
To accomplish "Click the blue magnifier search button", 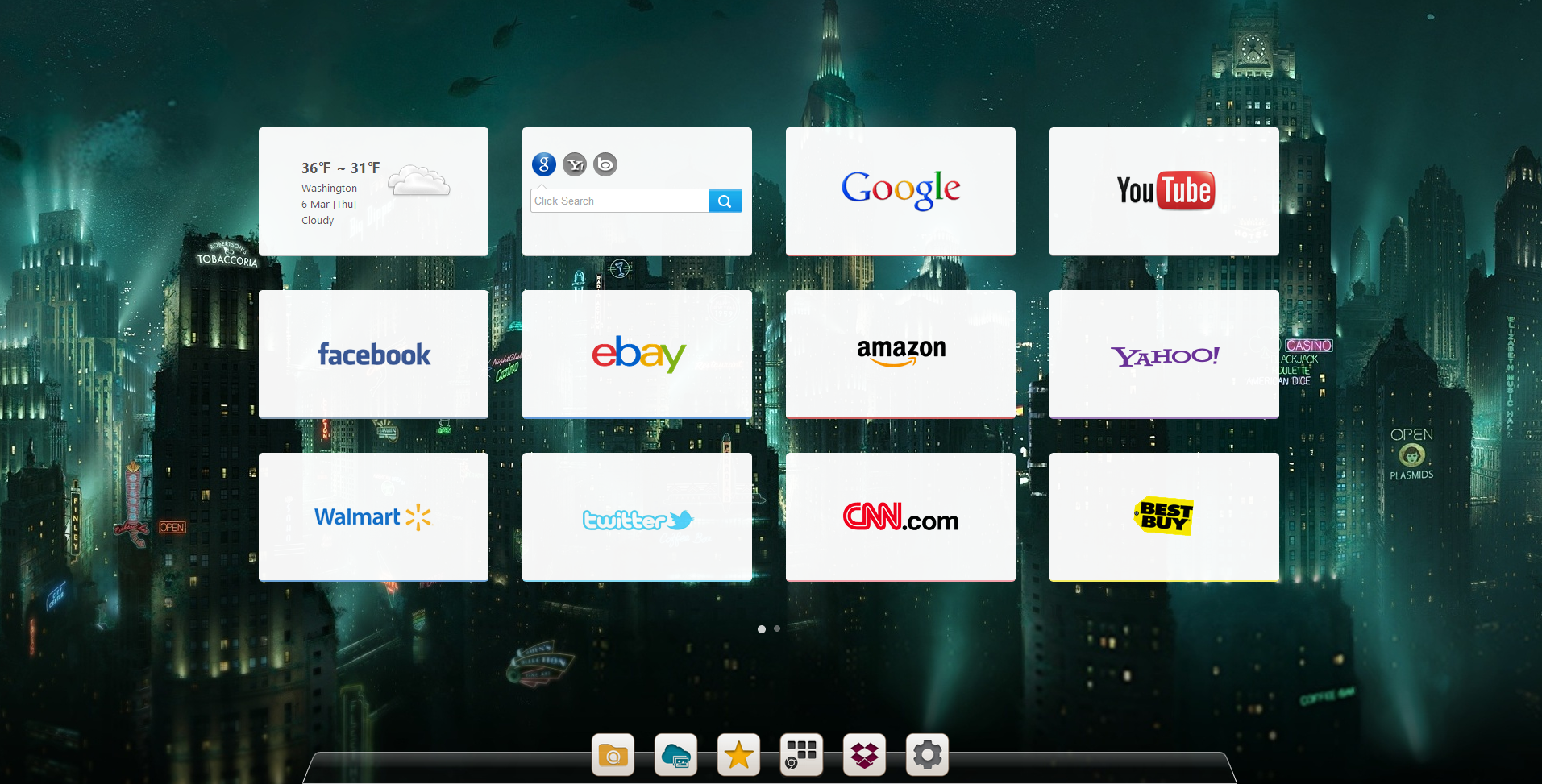I will coord(725,201).
